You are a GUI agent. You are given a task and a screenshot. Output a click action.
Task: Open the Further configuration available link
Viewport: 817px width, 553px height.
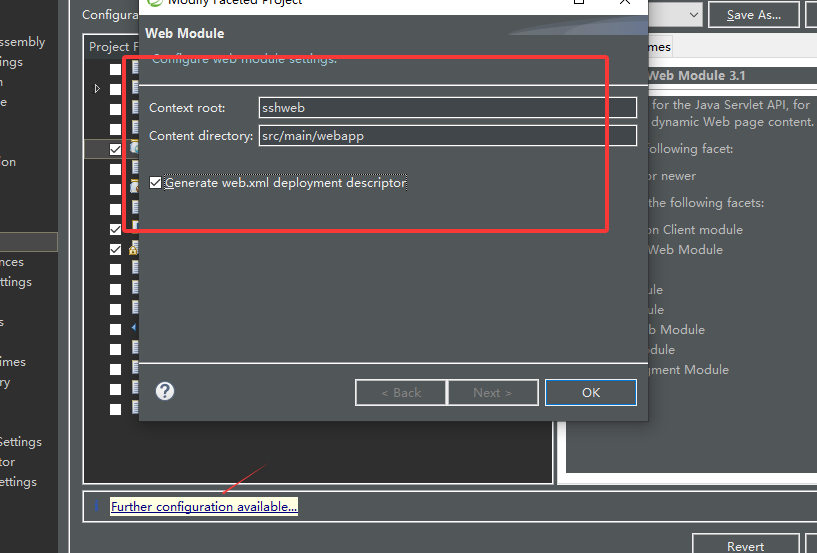[x=204, y=506]
